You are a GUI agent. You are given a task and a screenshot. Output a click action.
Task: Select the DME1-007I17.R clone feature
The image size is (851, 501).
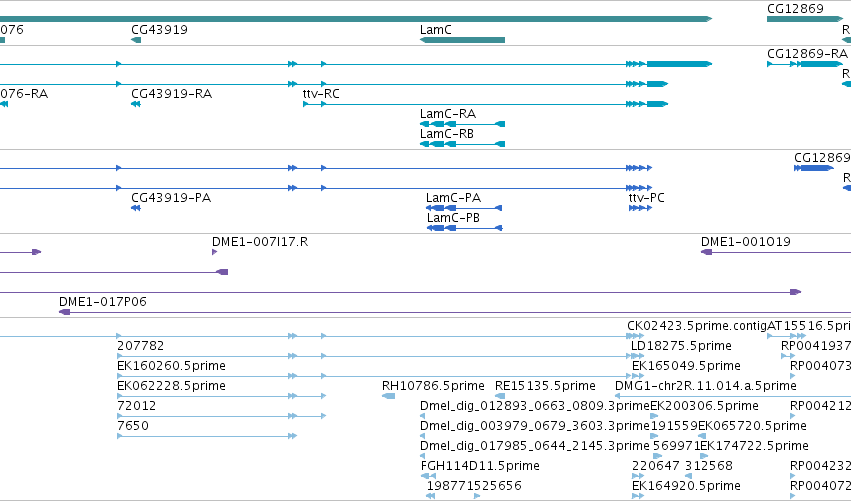[x=214, y=252]
